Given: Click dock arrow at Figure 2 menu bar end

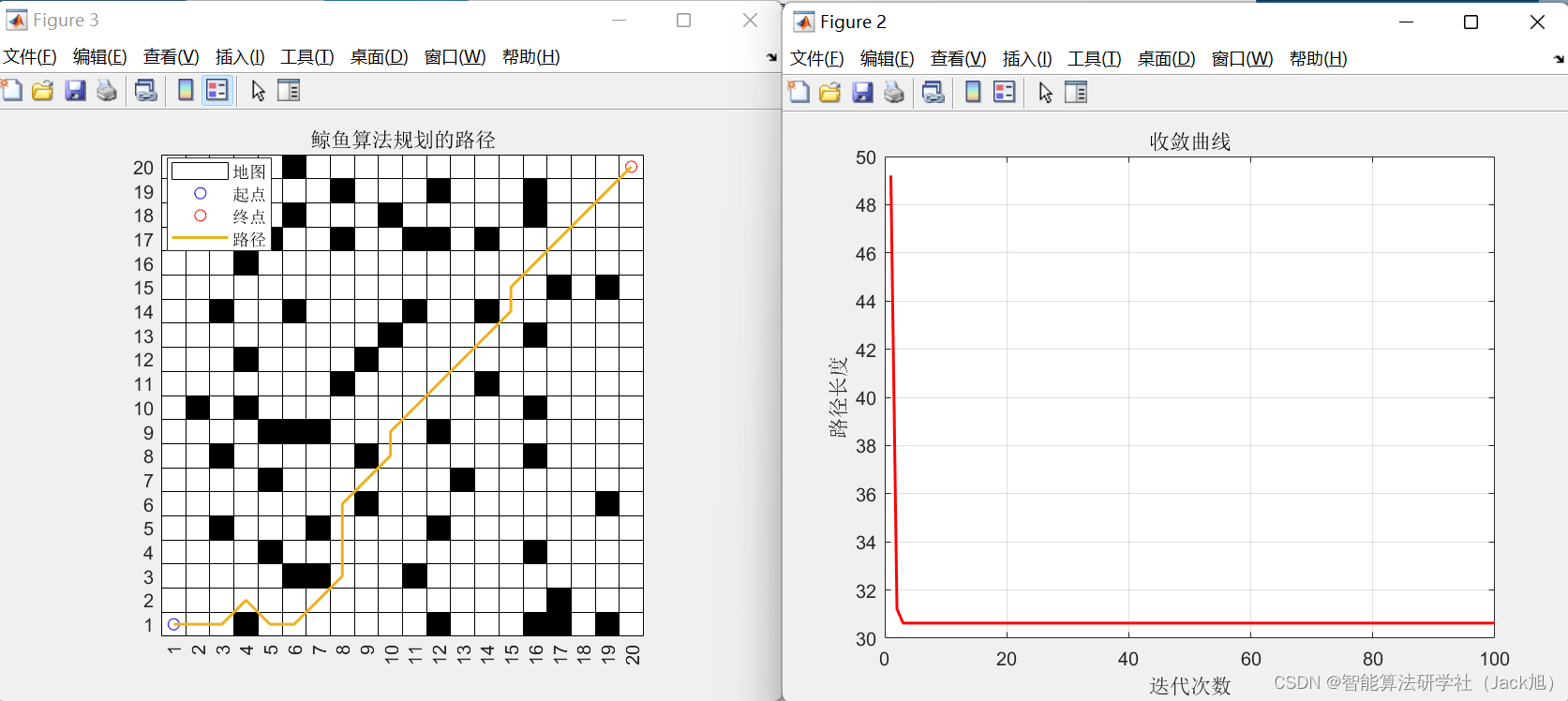Looking at the screenshot, I should coord(1559,59).
